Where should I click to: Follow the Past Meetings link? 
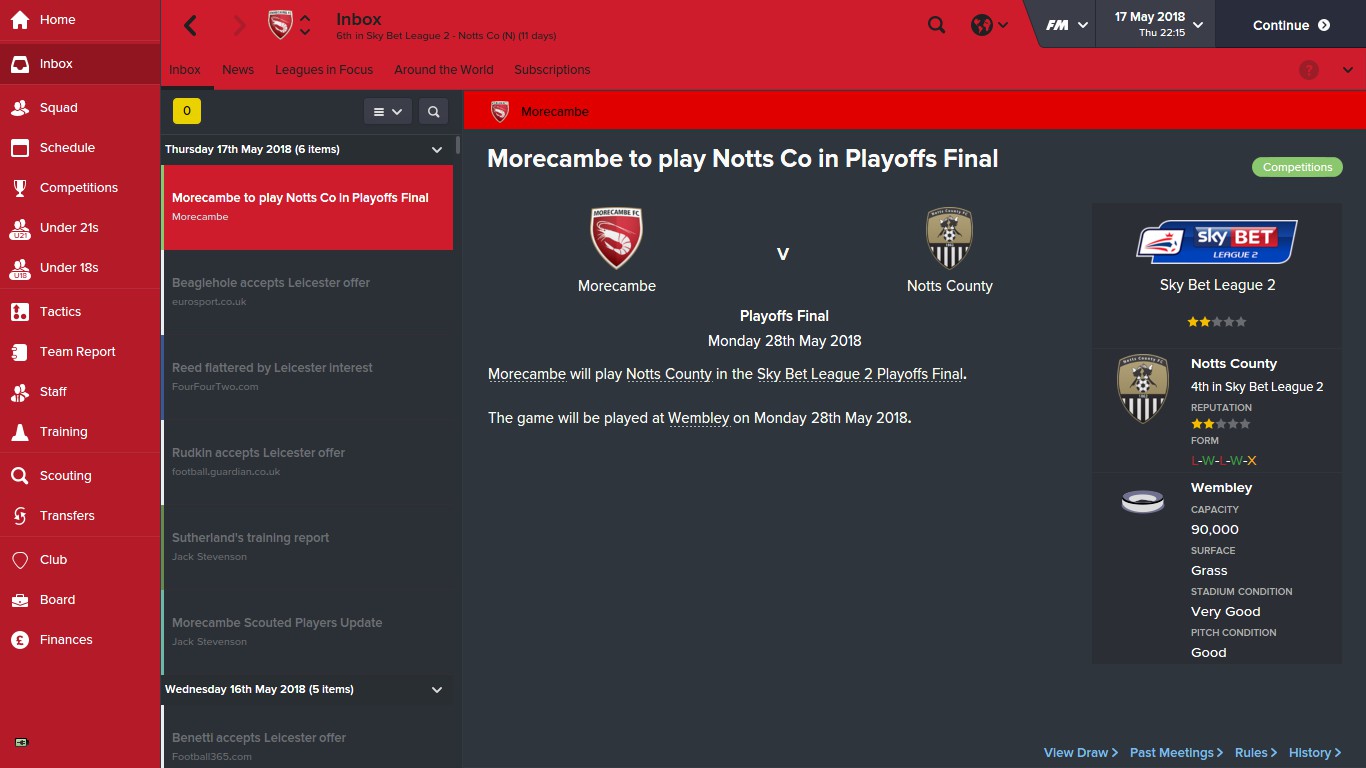coord(1176,753)
